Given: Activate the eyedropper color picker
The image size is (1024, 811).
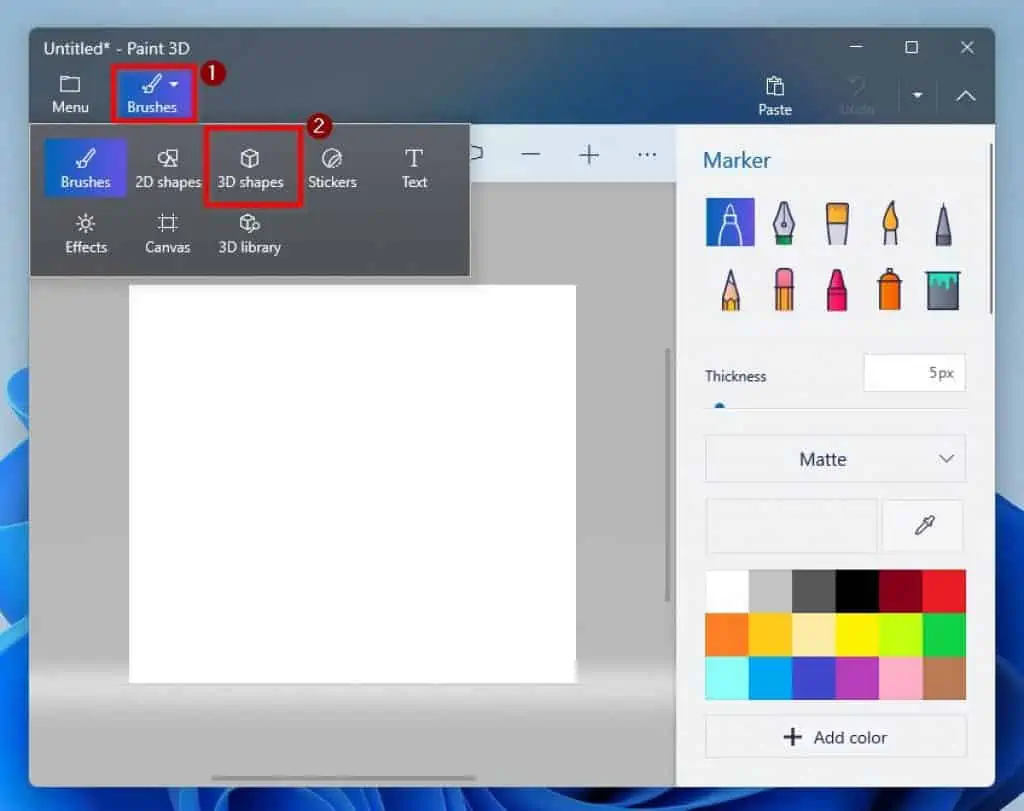Looking at the screenshot, I should [923, 526].
